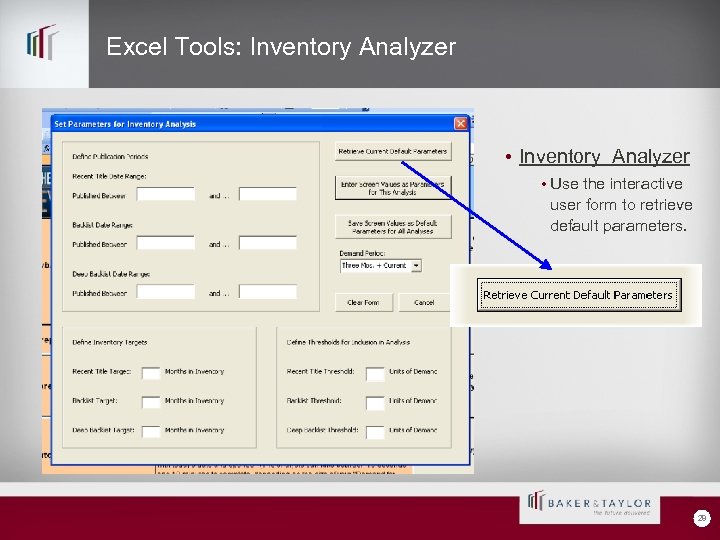This screenshot has width=720, height=540.
Task: Click the Define Inventory Targets label
Action: point(110,342)
